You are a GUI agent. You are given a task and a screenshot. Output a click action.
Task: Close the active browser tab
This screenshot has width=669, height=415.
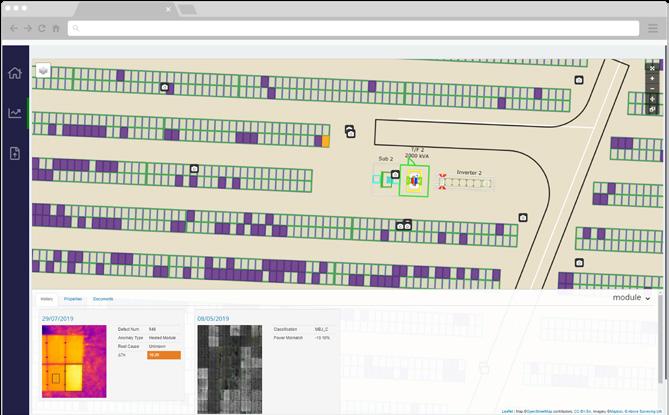point(168,9)
